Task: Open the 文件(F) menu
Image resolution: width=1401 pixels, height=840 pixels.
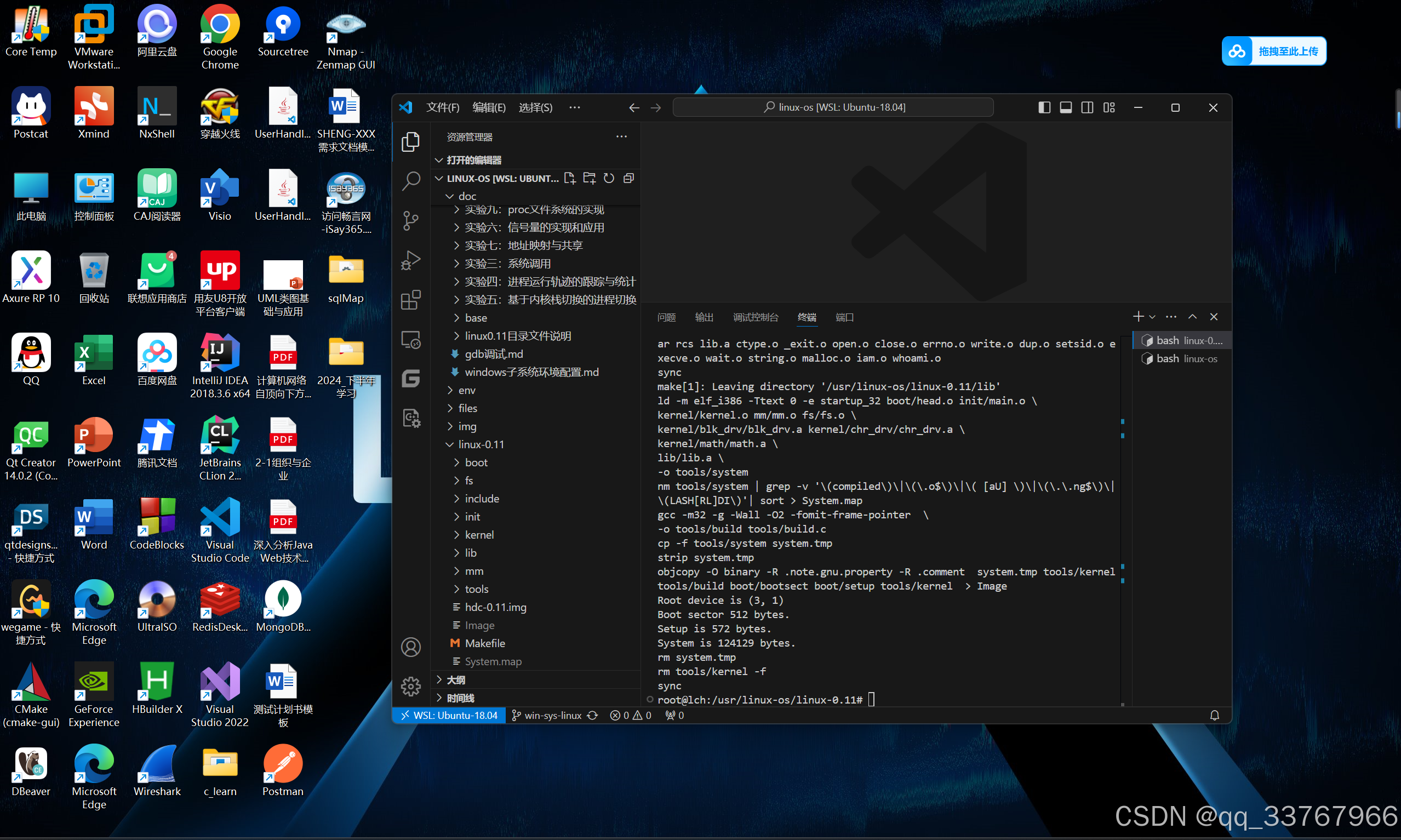Action: (443, 107)
